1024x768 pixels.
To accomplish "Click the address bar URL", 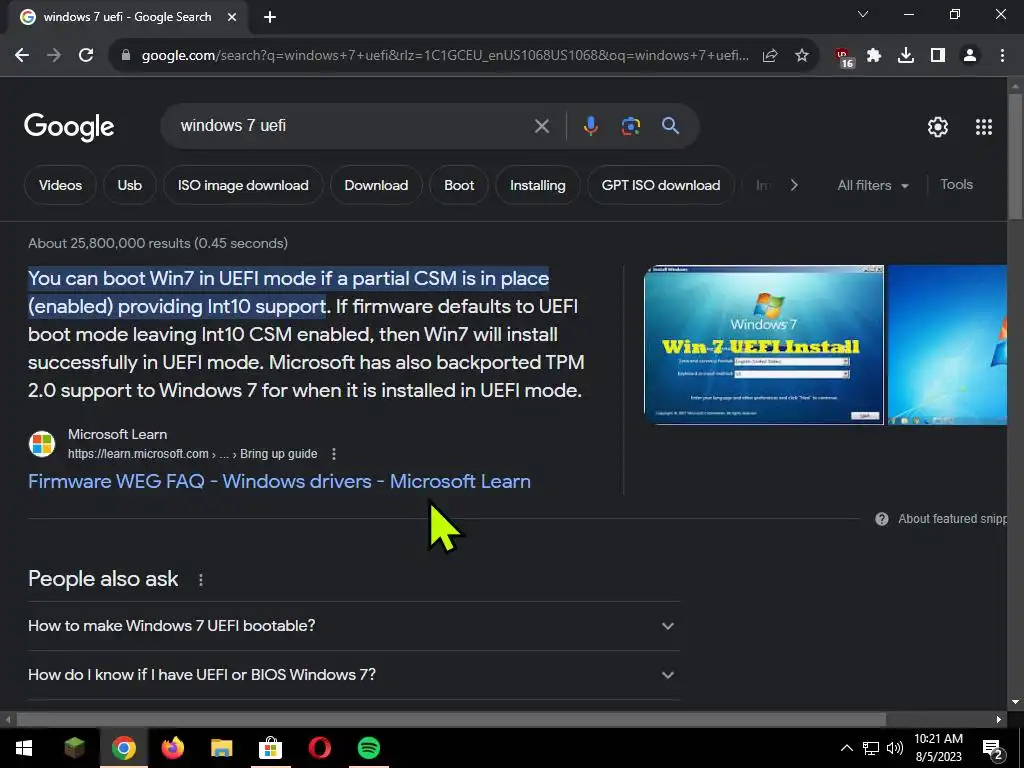I will 445,56.
